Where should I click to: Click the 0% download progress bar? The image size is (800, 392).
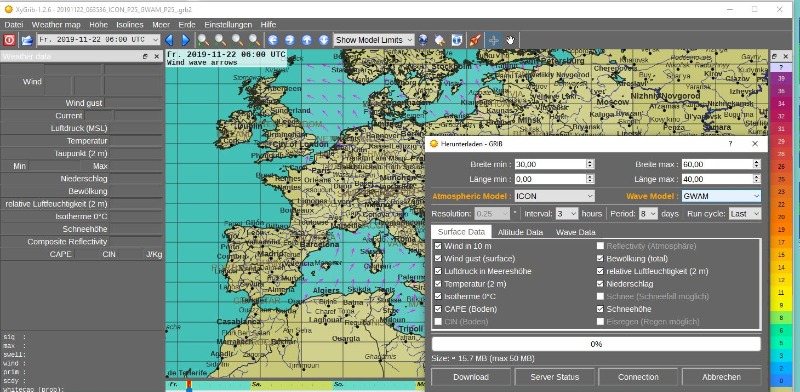pos(596,344)
